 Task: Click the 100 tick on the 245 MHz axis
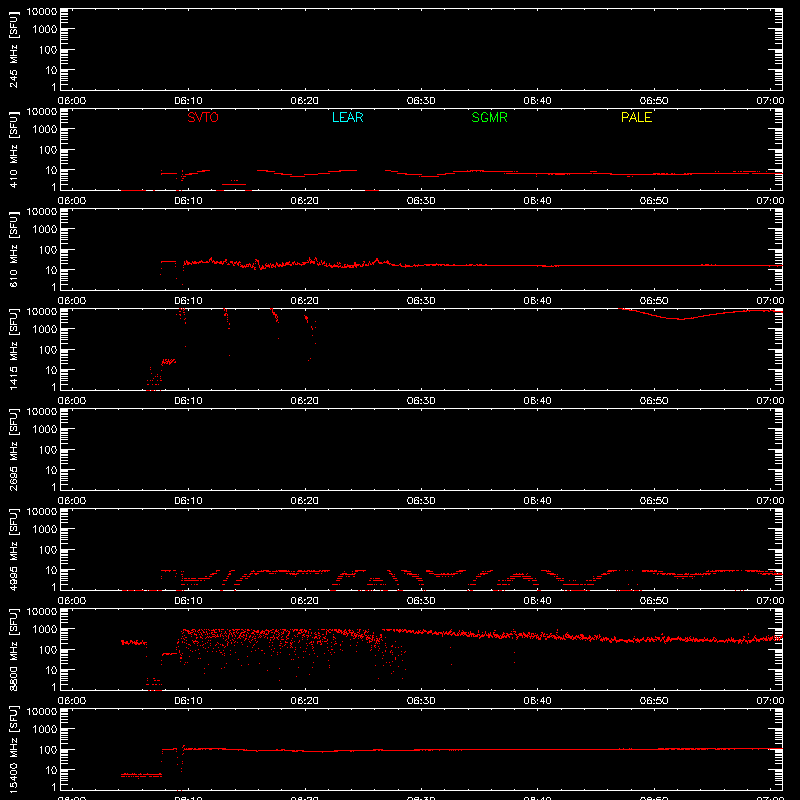[x=48, y=50]
